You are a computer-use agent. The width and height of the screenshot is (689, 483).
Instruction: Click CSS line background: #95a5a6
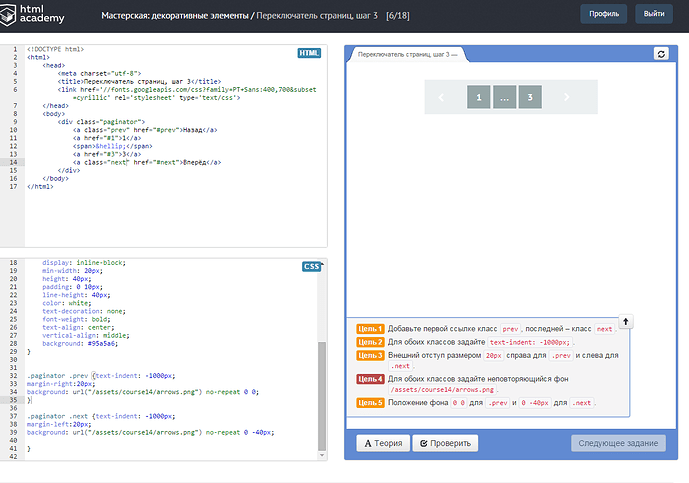[x=80, y=344]
